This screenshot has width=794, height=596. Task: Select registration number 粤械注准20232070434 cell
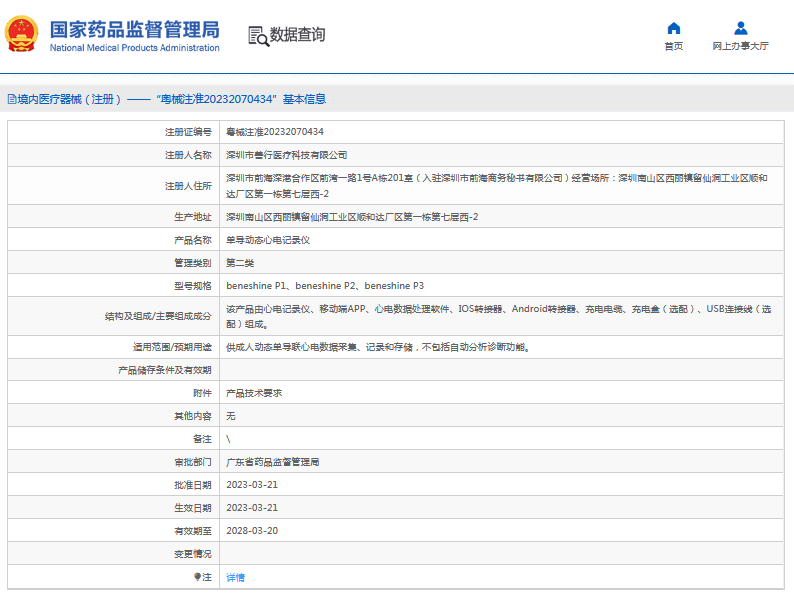coord(275,132)
